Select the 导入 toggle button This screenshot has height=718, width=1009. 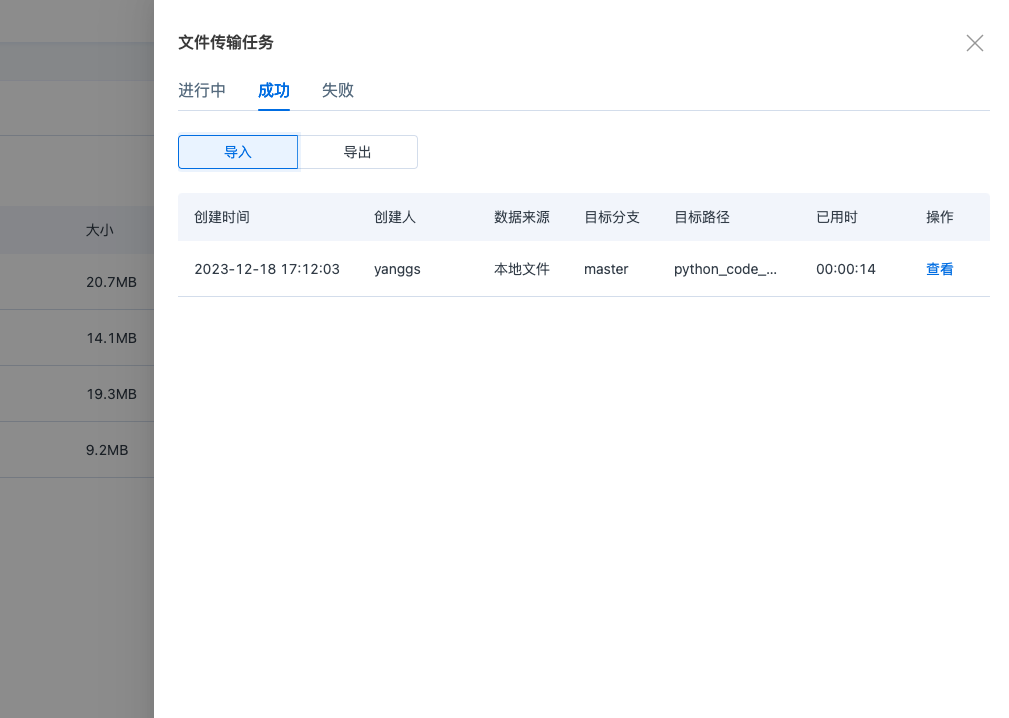pyautogui.click(x=237, y=151)
